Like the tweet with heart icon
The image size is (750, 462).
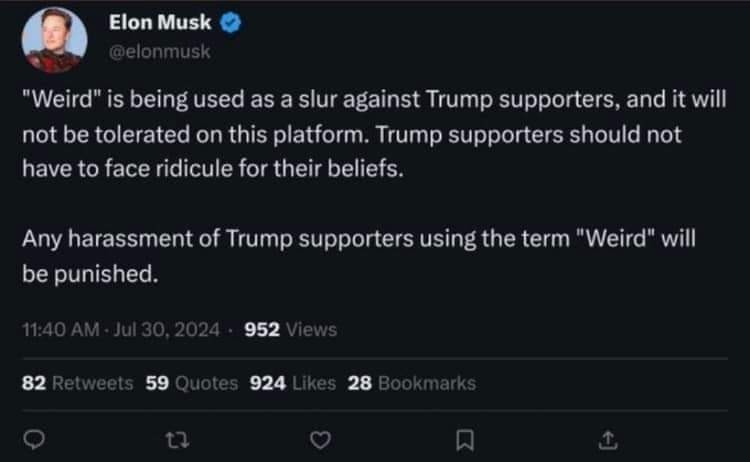pos(320,437)
